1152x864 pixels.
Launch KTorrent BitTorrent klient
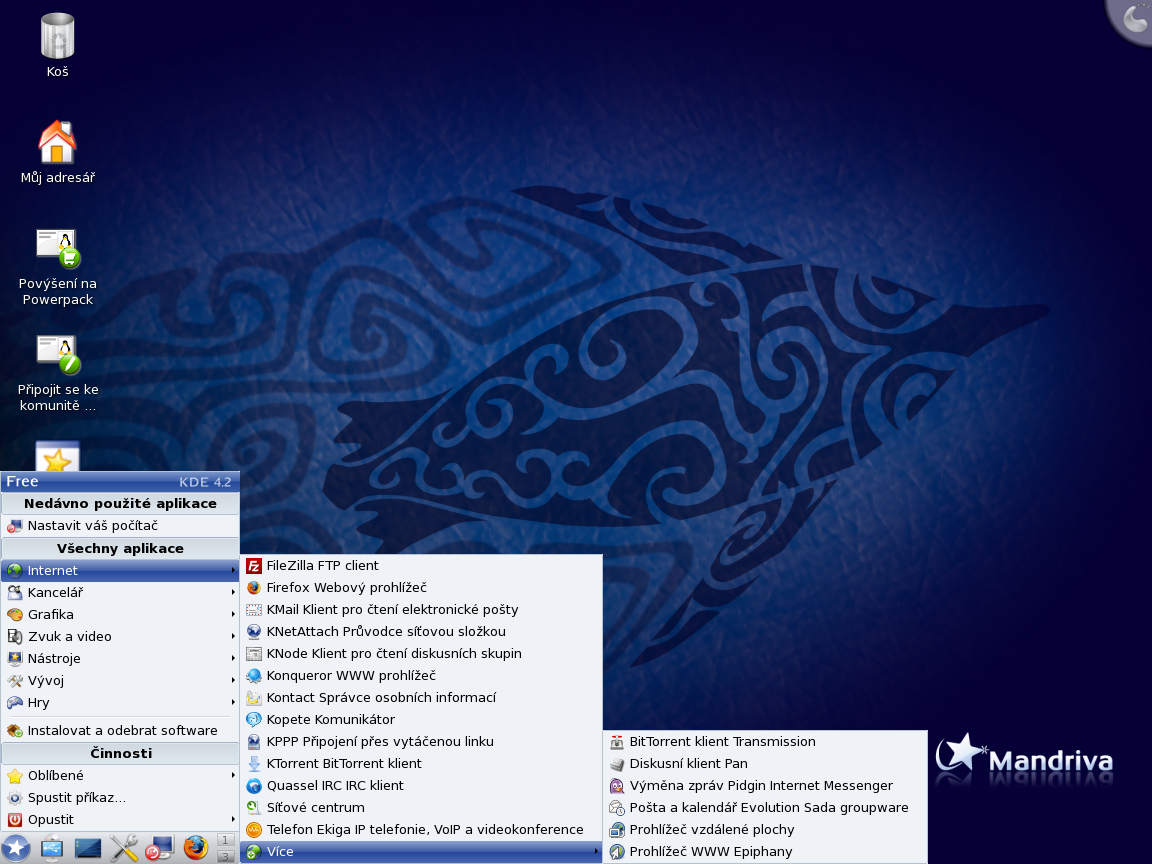pos(422,764)
